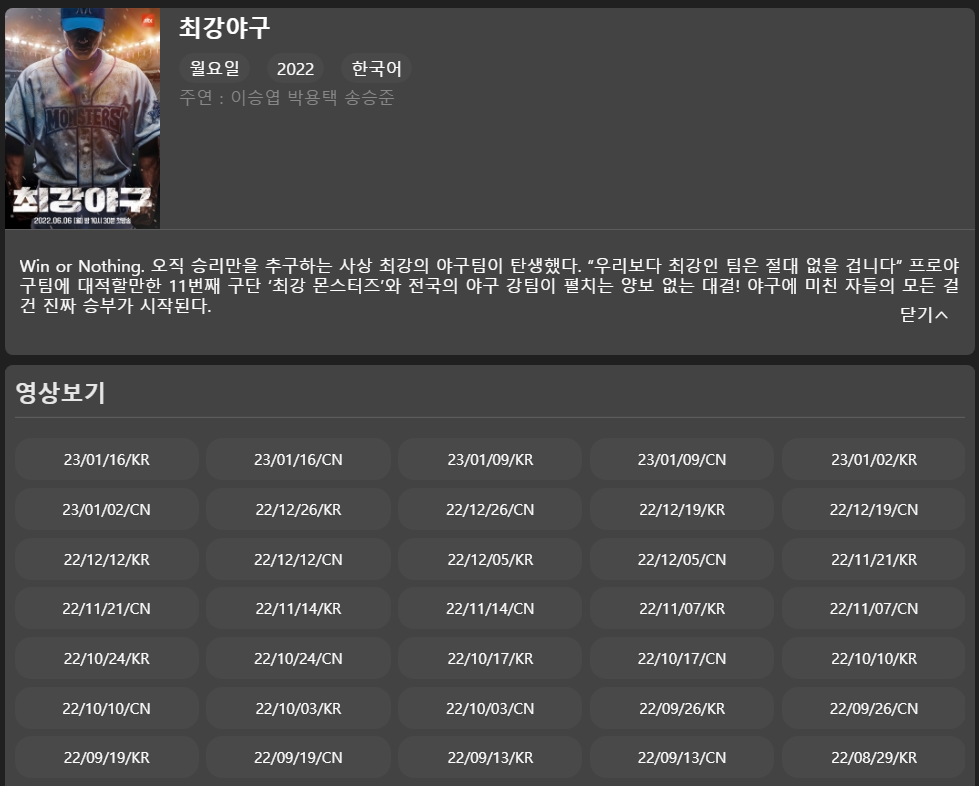Choose episode 22/10/24/KR
The width and height of the screenshot is (979, 786).
coord(107,658)
